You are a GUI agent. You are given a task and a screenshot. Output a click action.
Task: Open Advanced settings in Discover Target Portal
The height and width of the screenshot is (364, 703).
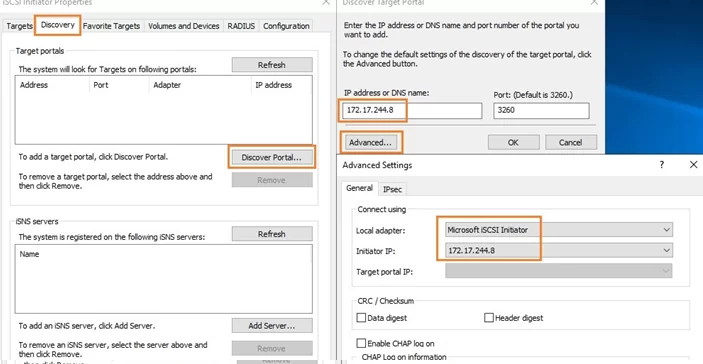pyautogui.click(x=370, y=143)
